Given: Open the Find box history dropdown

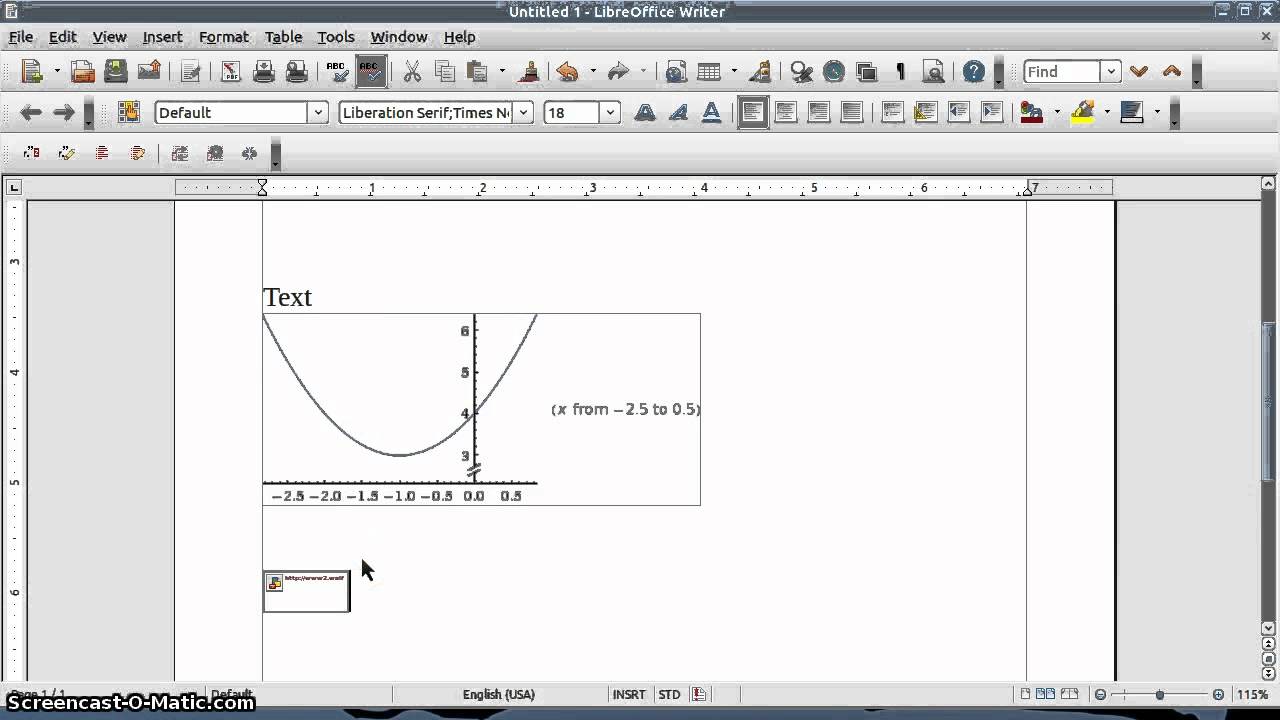Looking at the screenshot, I should pos(1110,71).
